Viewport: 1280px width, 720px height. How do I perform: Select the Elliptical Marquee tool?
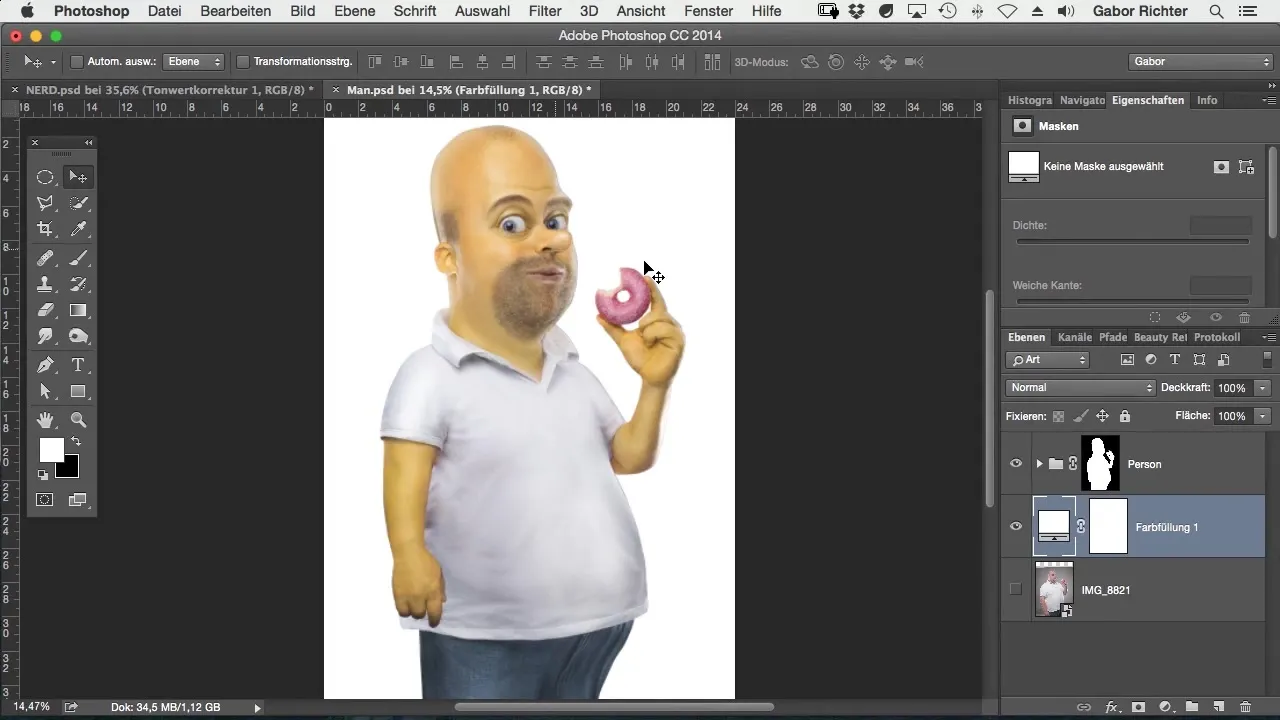[x=45, y=177]
